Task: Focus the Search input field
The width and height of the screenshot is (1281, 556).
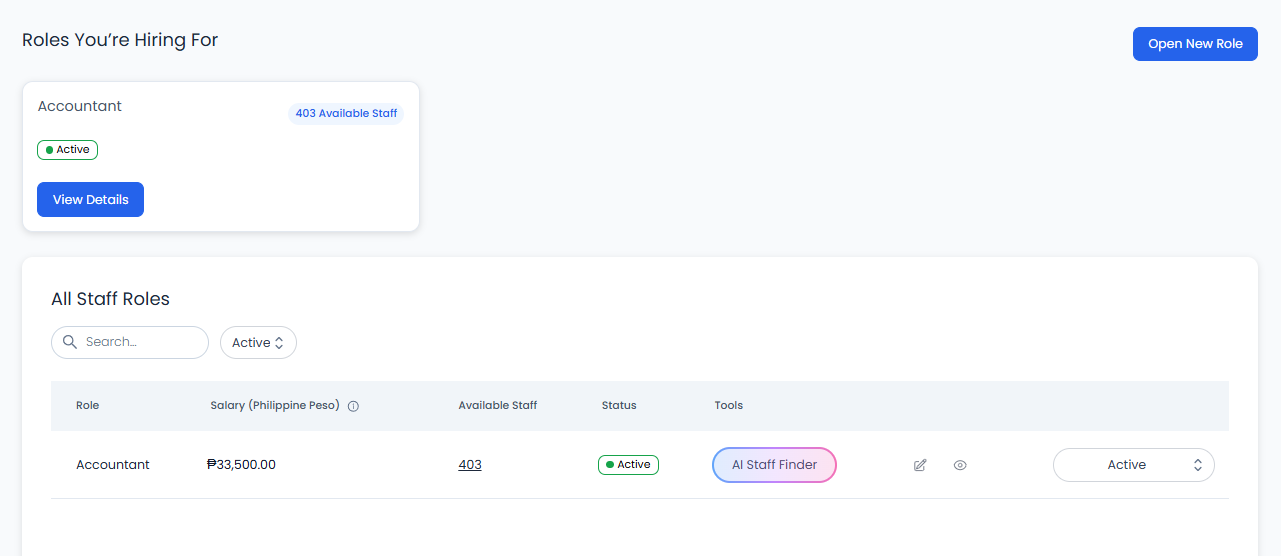Action: point(140,342)
